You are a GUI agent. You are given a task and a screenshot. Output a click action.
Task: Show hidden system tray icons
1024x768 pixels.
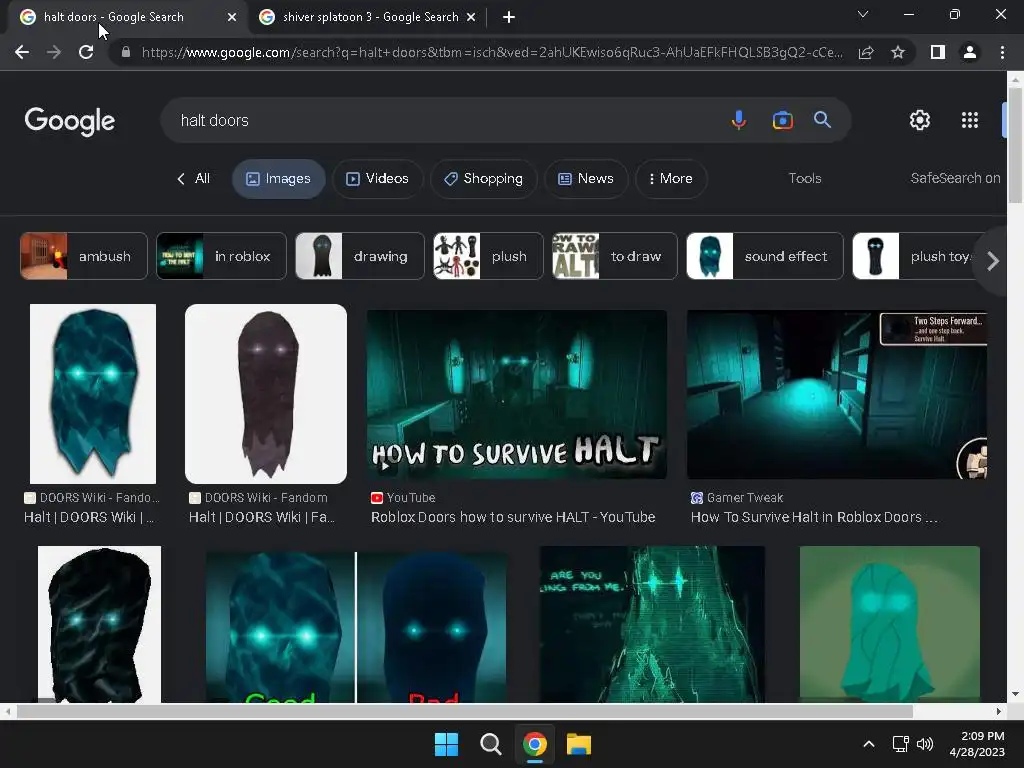[x=869, y=744]
